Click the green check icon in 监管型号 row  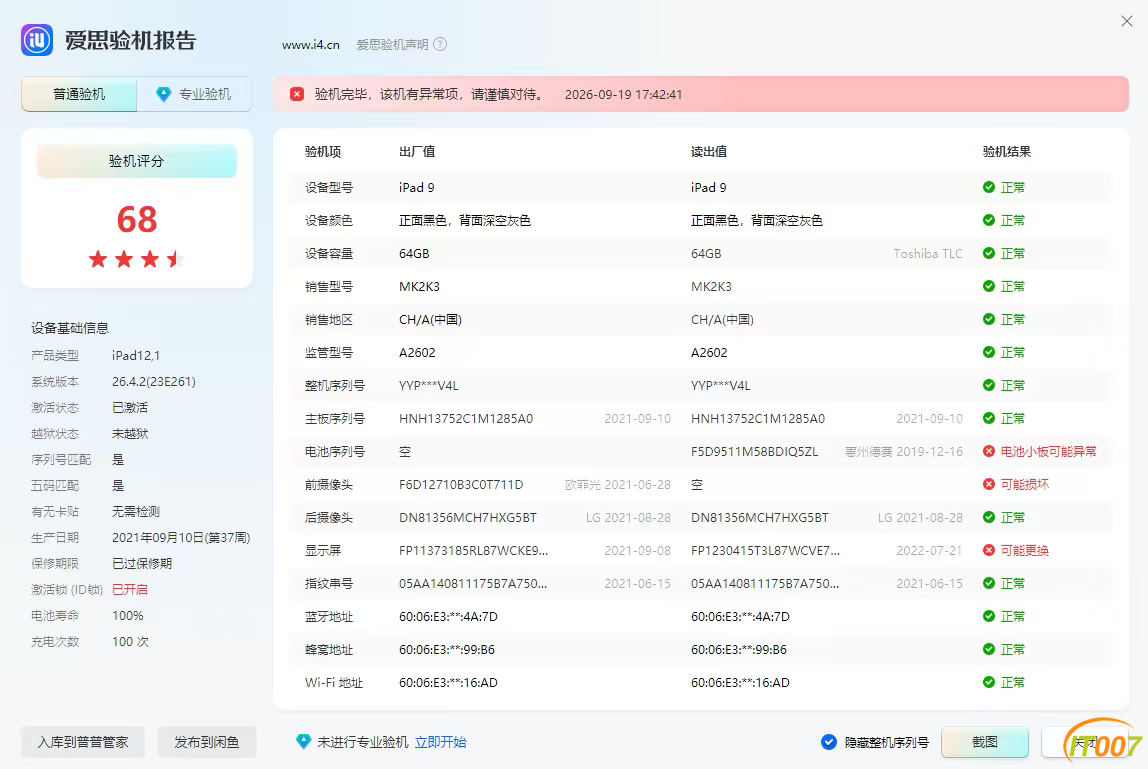[988, 352]
